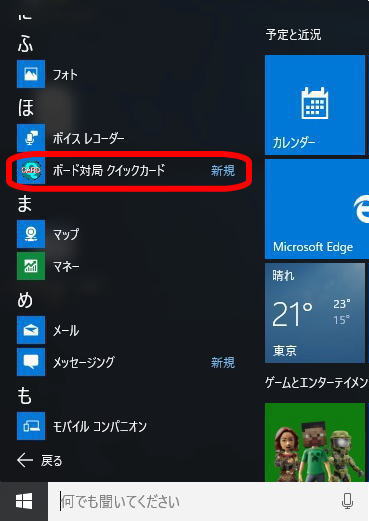
Task: Click the 何でも聞いてください search box
Action: pyautogui.click(x=208, y=501)
